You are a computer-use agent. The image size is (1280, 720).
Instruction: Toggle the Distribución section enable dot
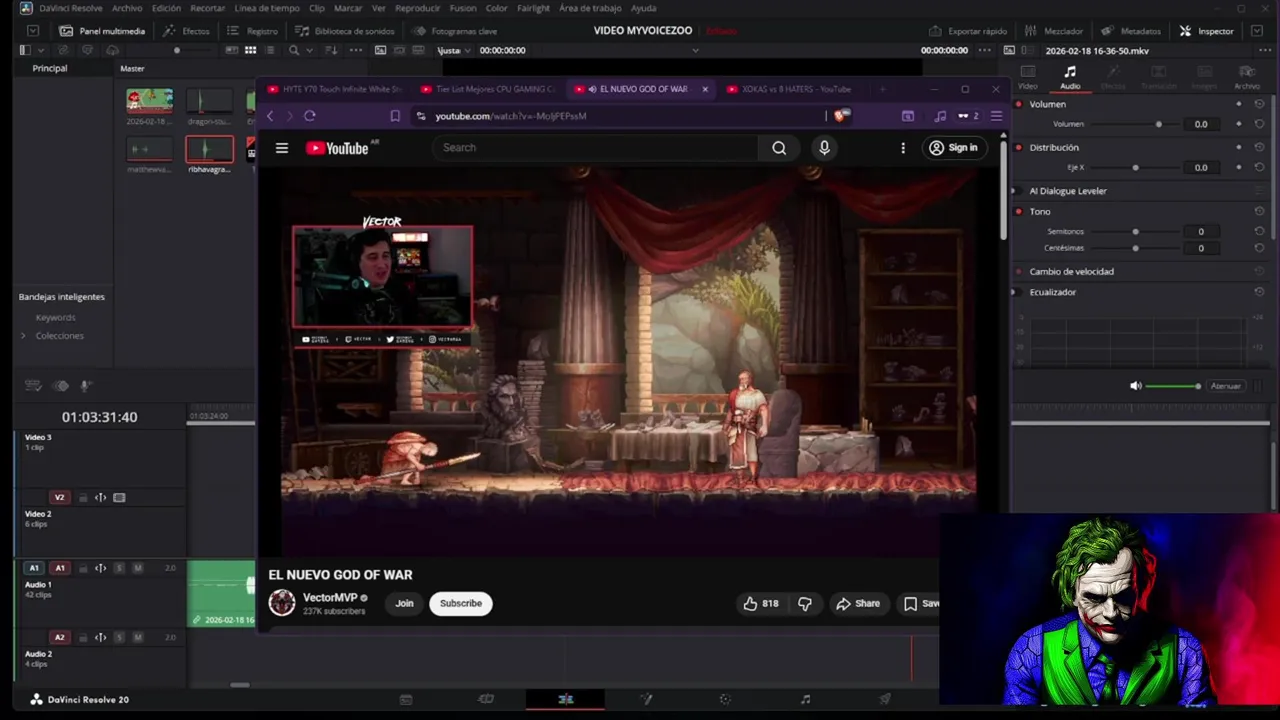[1019, 147]
